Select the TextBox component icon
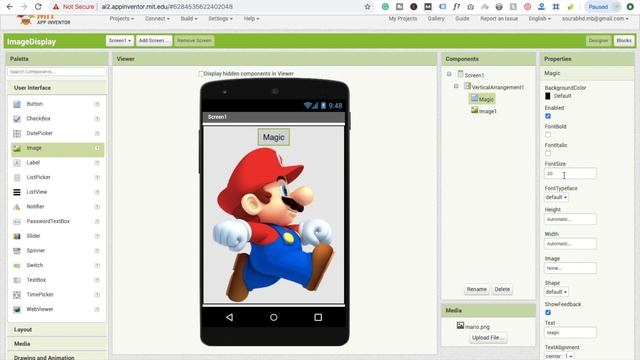The height and width of the screenshot is (360, 640). pyautogui.click(x=17, y=280)
